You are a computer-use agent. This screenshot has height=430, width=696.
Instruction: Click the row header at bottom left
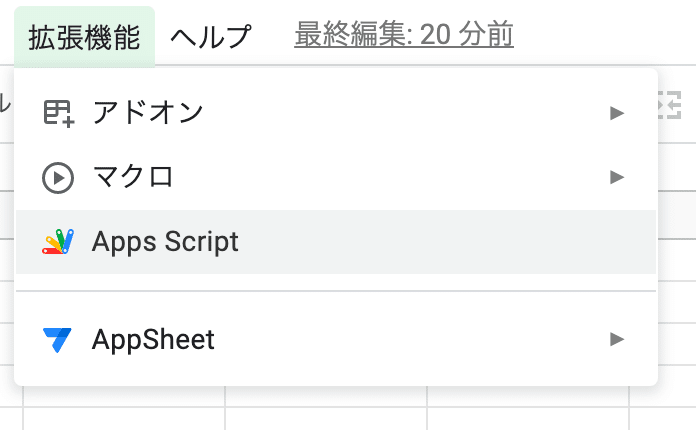pyautogui.click(x=10, y=419)
